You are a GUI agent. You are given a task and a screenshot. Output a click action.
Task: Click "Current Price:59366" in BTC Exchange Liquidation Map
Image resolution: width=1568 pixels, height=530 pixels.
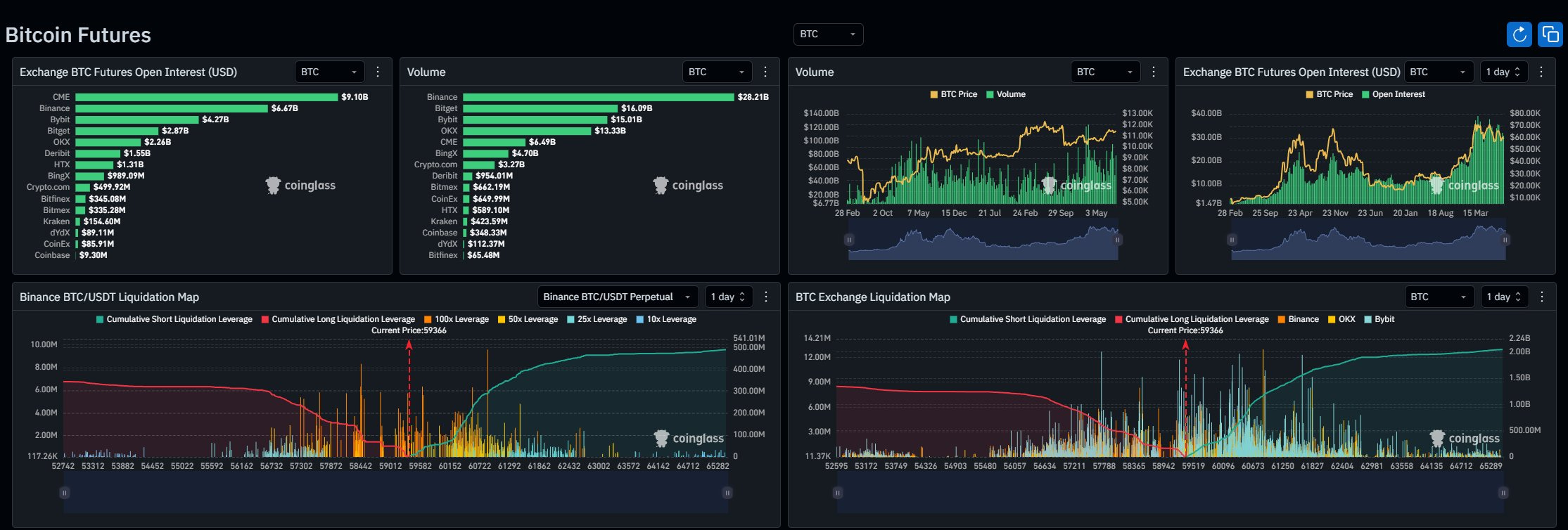click(x=1185, y=330)
